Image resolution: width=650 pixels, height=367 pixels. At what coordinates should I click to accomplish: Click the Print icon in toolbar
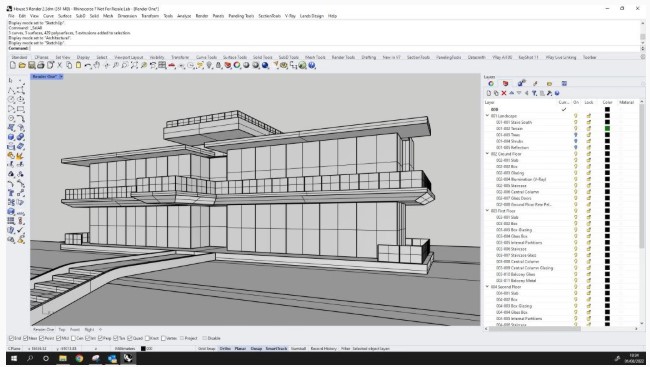tap(41, 65)
